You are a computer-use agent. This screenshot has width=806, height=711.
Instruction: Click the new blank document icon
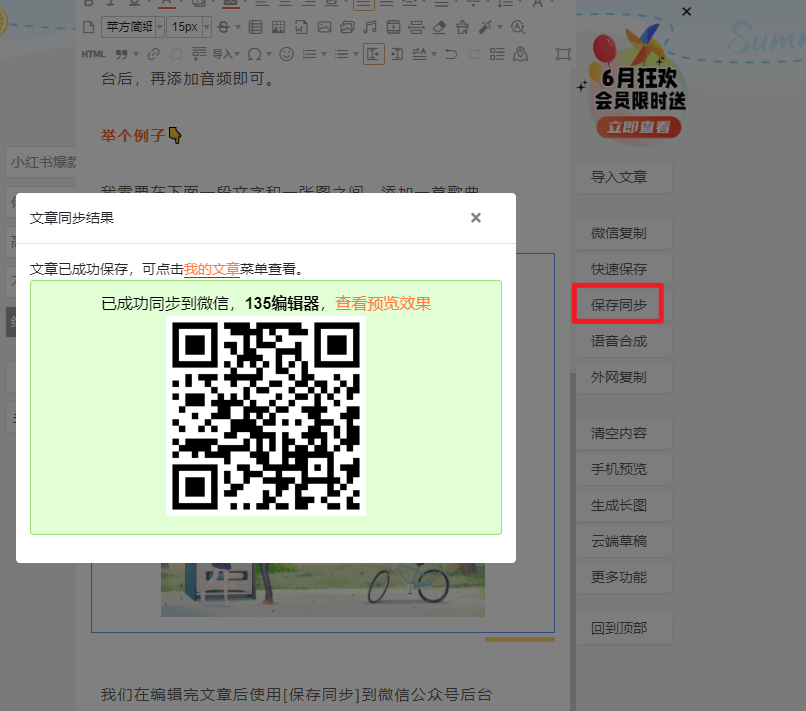pyautogui.click(x=88, y=27)
